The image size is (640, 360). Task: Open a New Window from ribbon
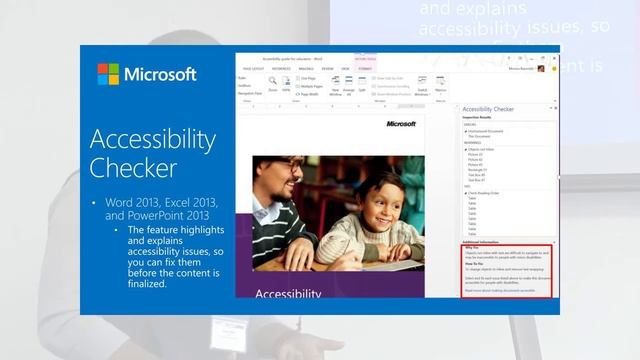pos(335,86)
